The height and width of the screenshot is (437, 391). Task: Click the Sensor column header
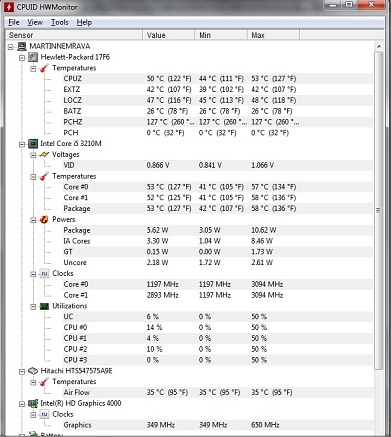[74, 35]
